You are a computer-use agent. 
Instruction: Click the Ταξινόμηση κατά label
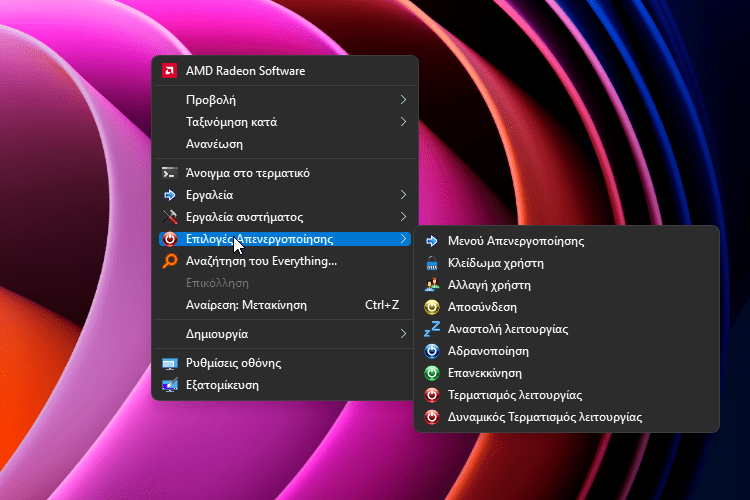click(231, 122)
